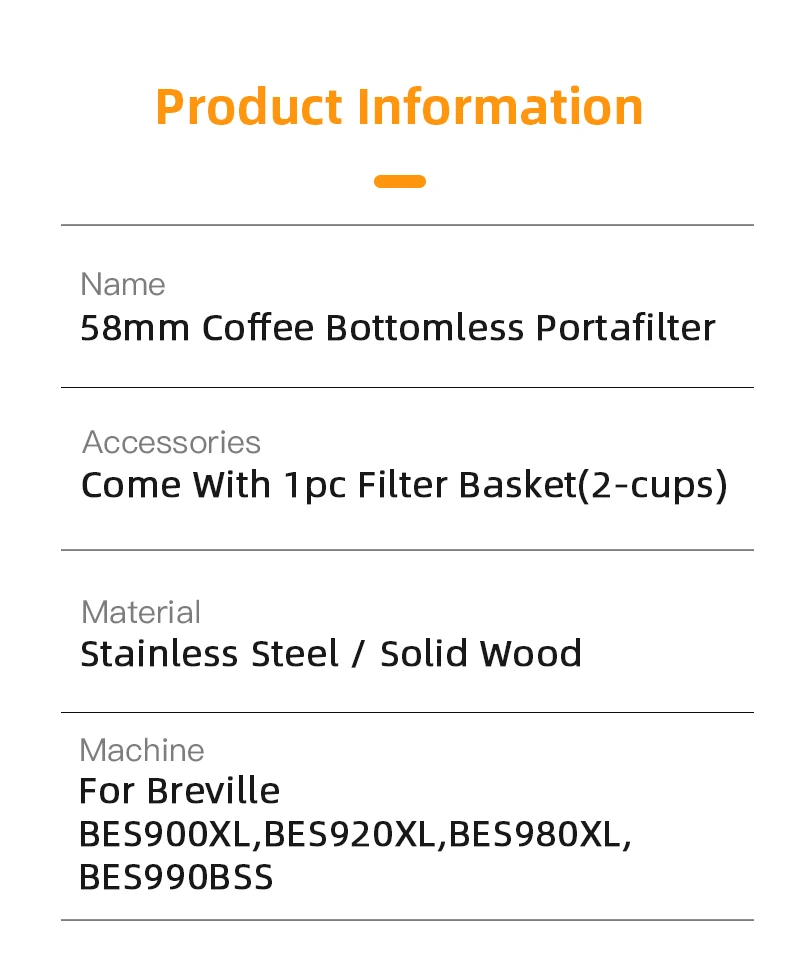Screen dimensions: 800x966
Task: Click the 58mm size text
Action: (135, 328)
